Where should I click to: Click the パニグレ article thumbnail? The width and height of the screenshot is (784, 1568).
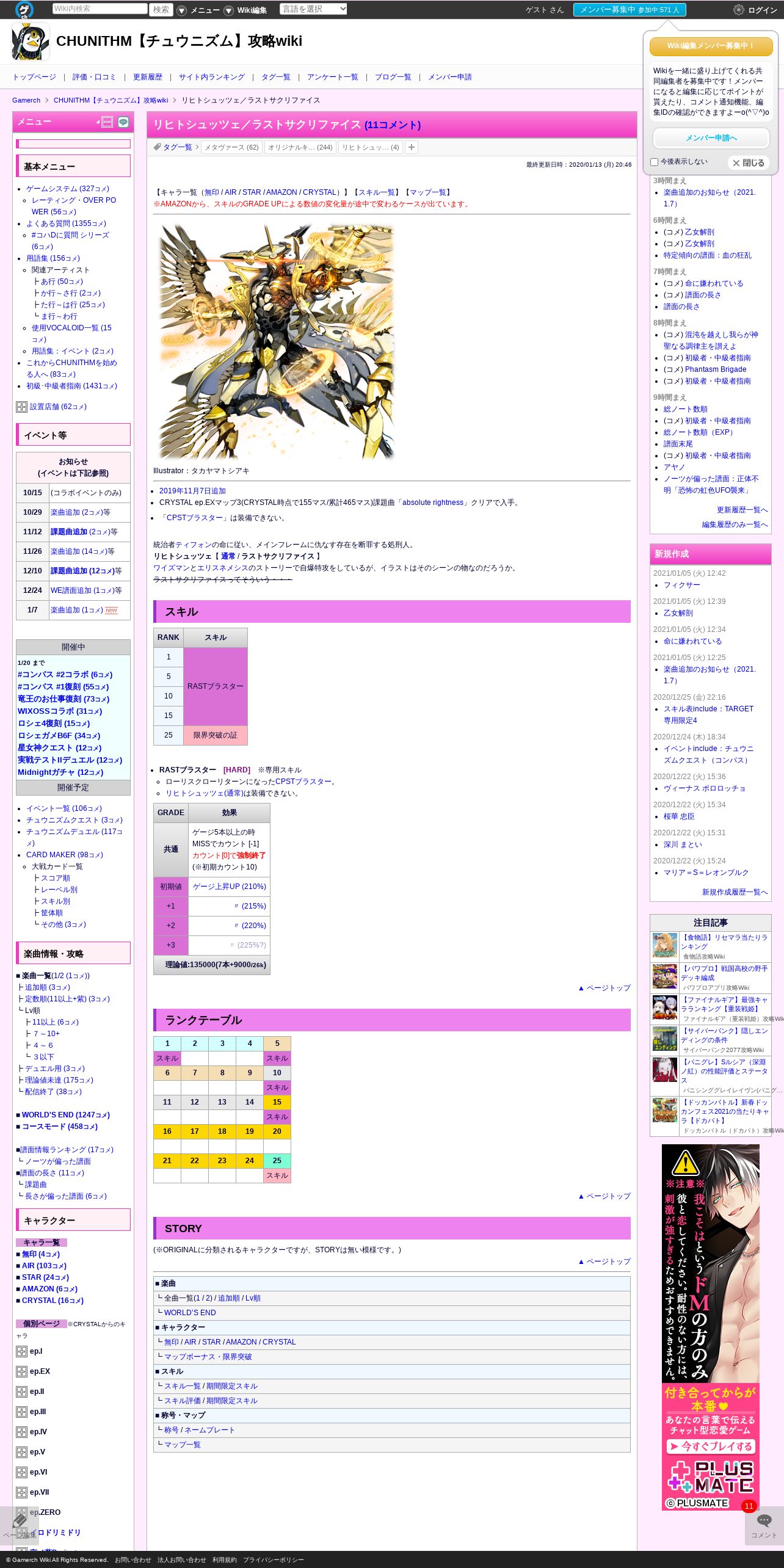(x=665, y=1070)
